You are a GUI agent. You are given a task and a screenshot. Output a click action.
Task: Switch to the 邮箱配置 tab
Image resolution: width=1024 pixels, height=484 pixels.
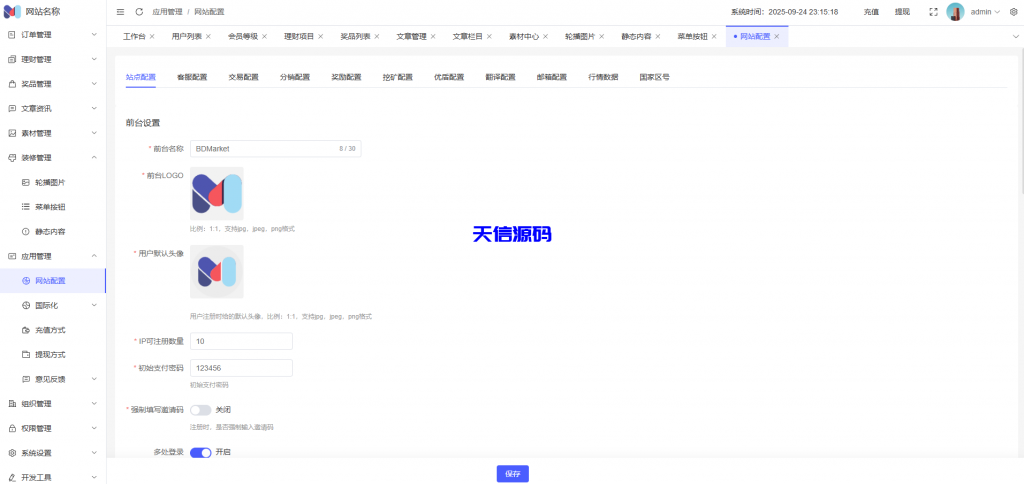(551, 77)
